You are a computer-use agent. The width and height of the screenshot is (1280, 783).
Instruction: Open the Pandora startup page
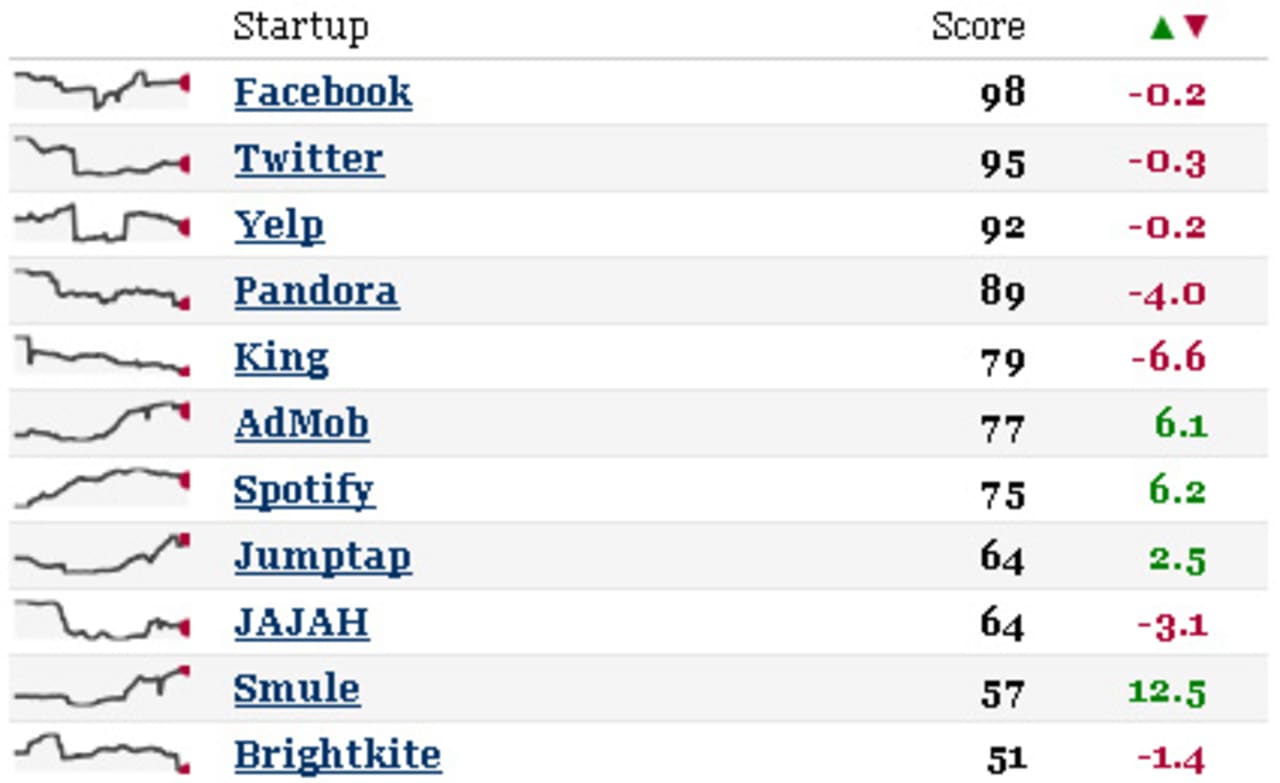tap(317, 291)
